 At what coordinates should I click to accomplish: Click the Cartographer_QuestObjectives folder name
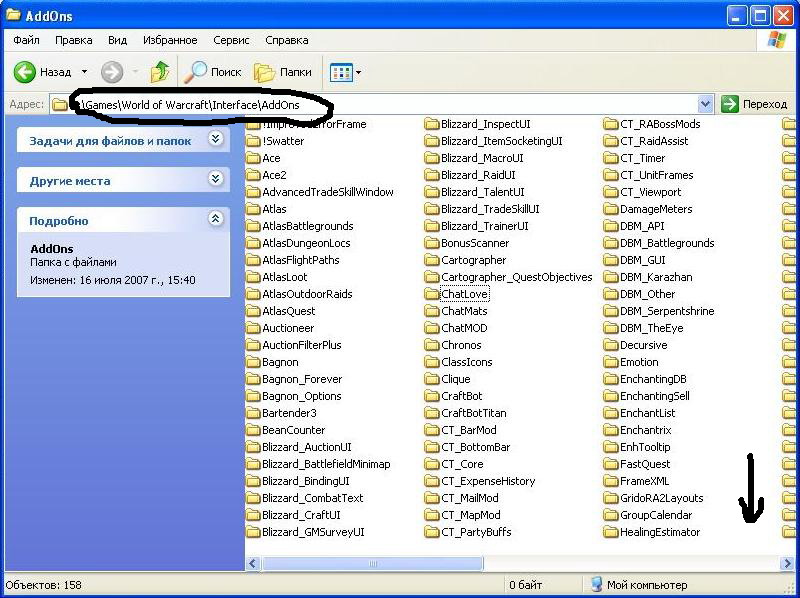tap(517, 277)
